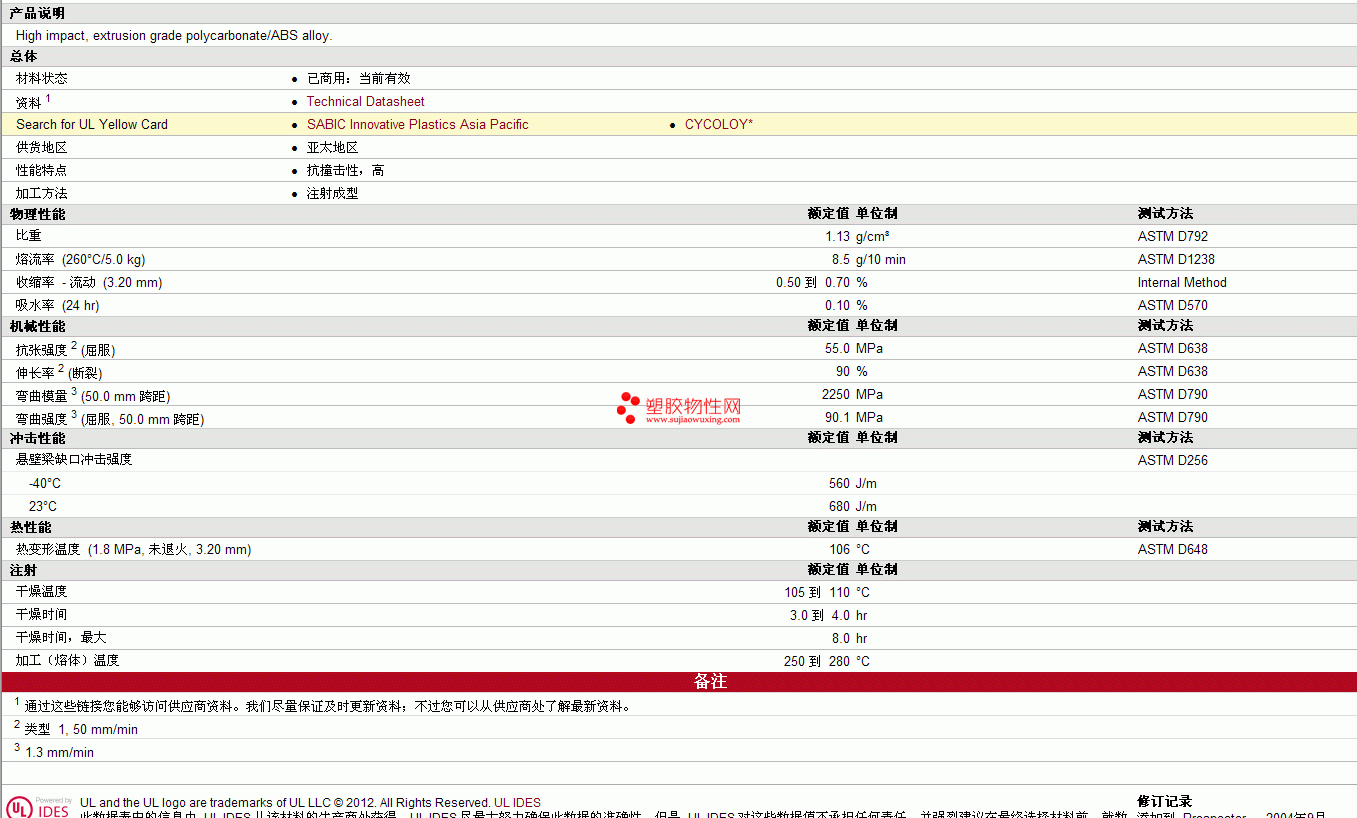Viewport: 1357px width, 818px height.
Task: Select the '1.3 mm/min' footnote 3
Action: pyautogui.click(x=59, y=752)
